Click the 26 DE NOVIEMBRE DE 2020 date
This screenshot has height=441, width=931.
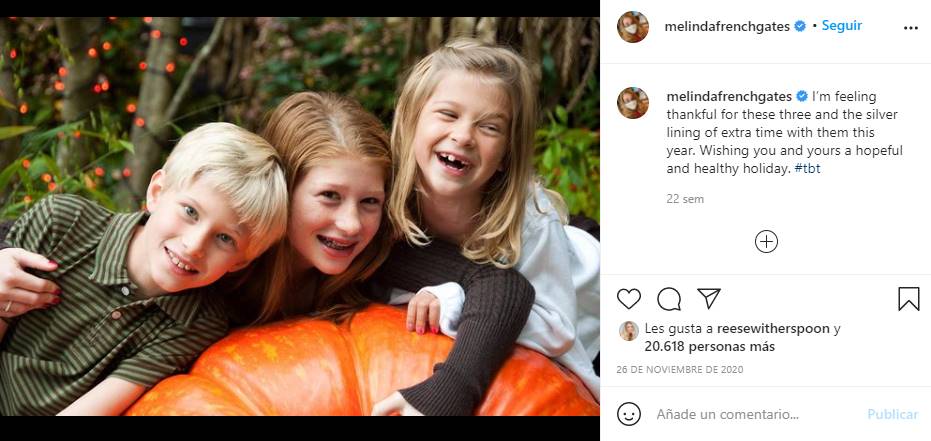pyautogui.click(x=679, y=370)
